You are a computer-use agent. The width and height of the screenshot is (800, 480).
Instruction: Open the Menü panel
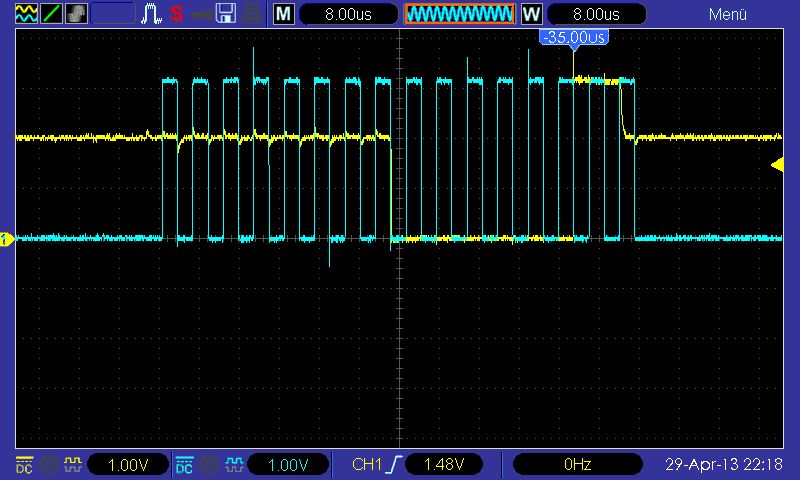click(x=728, y=14)
